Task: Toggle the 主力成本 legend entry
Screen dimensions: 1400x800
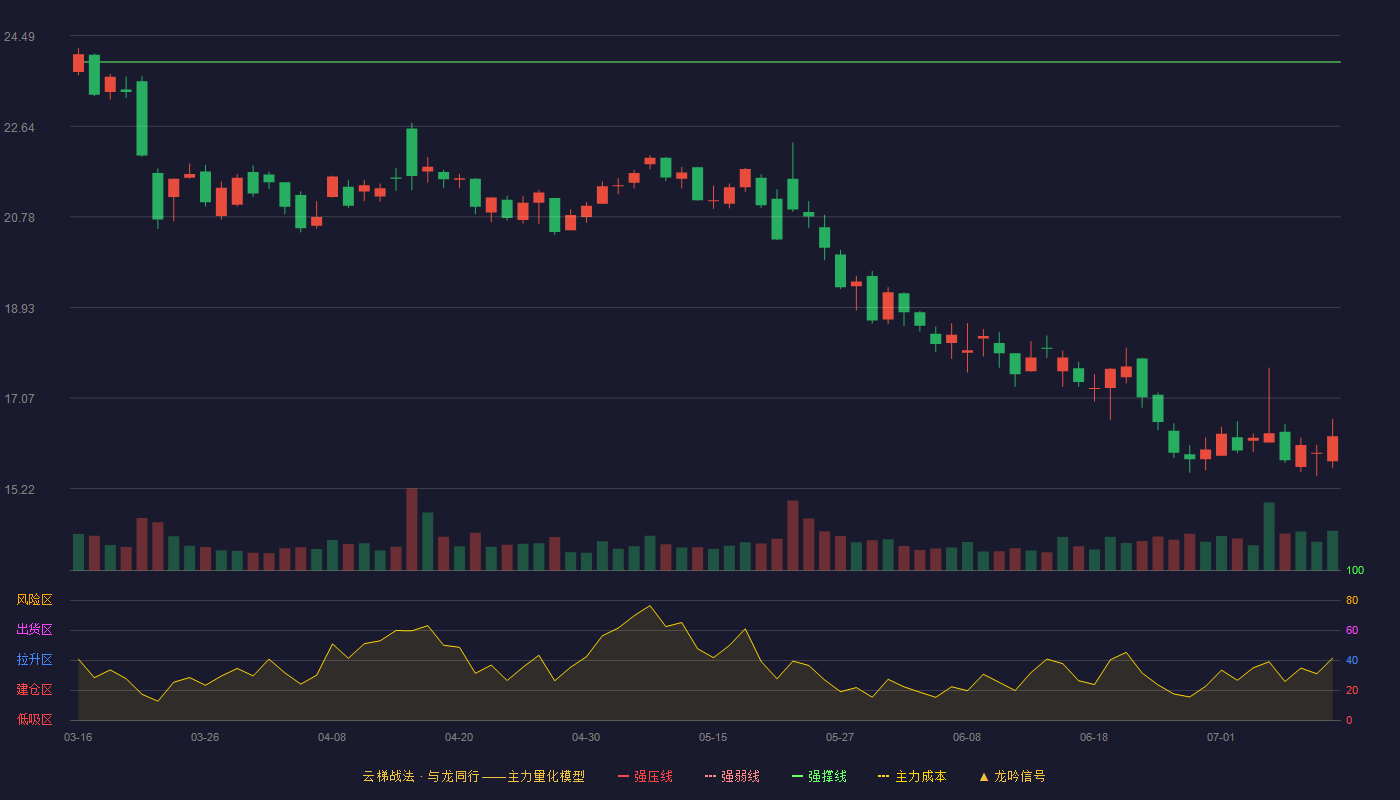Action: (911, 776)
